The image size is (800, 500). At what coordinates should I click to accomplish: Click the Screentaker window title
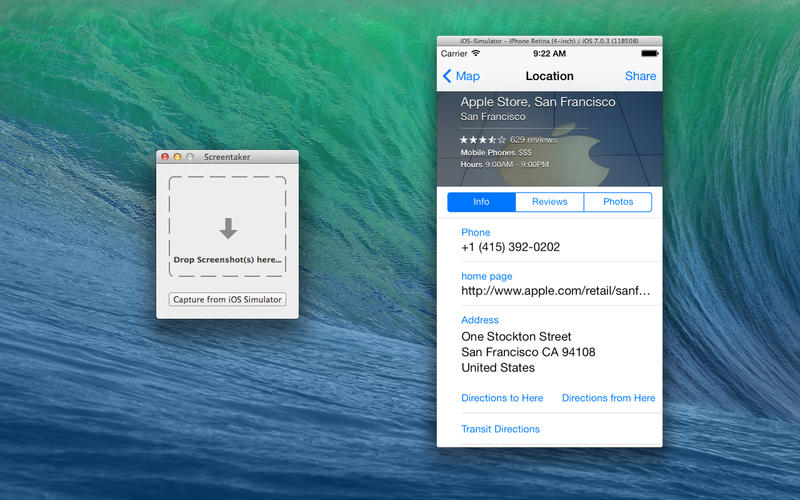tap(227, 157)
